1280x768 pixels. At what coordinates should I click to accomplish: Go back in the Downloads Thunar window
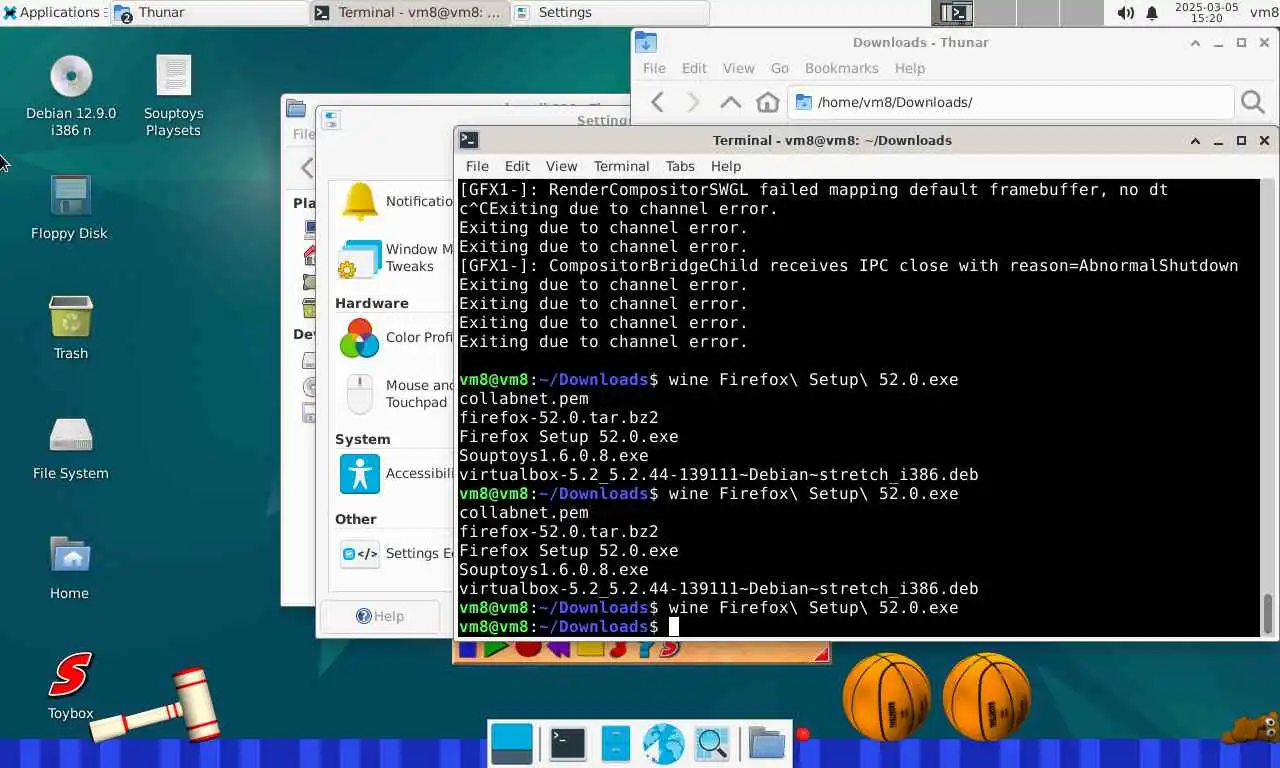[657, 102]
